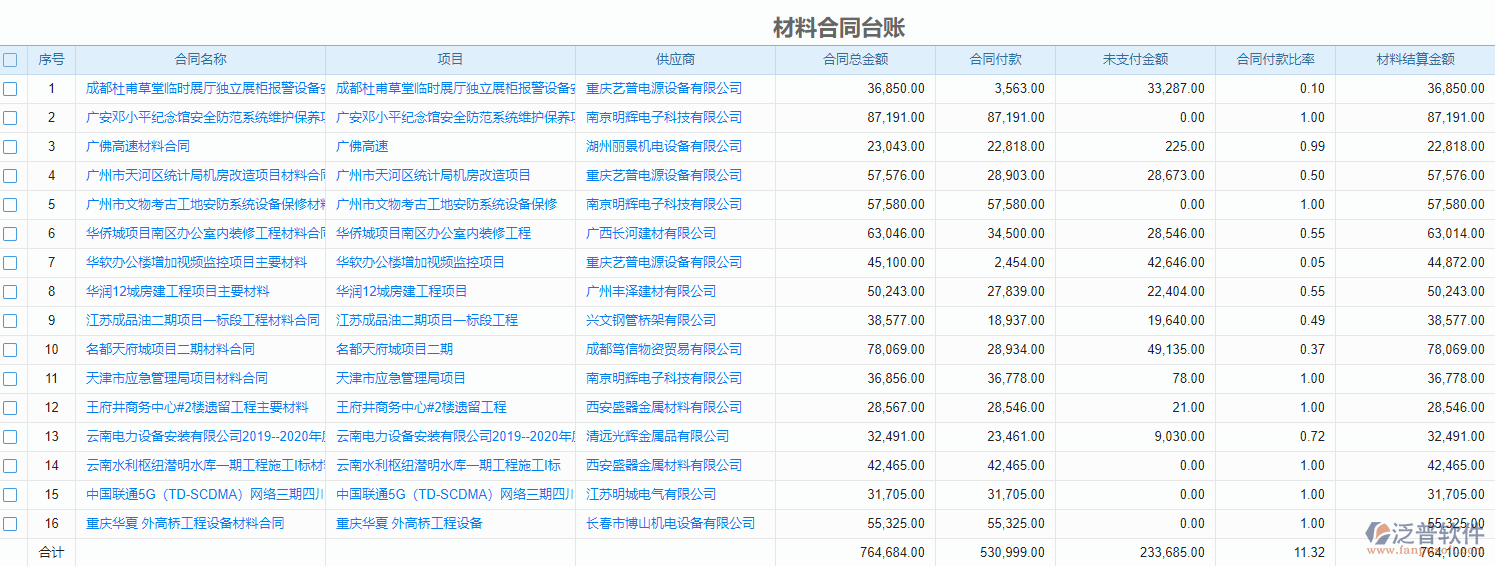Tick checkbox for row 3 广佛高速材料合同
The width and height of the screenshot is (1495, 566).
point(10,147)
